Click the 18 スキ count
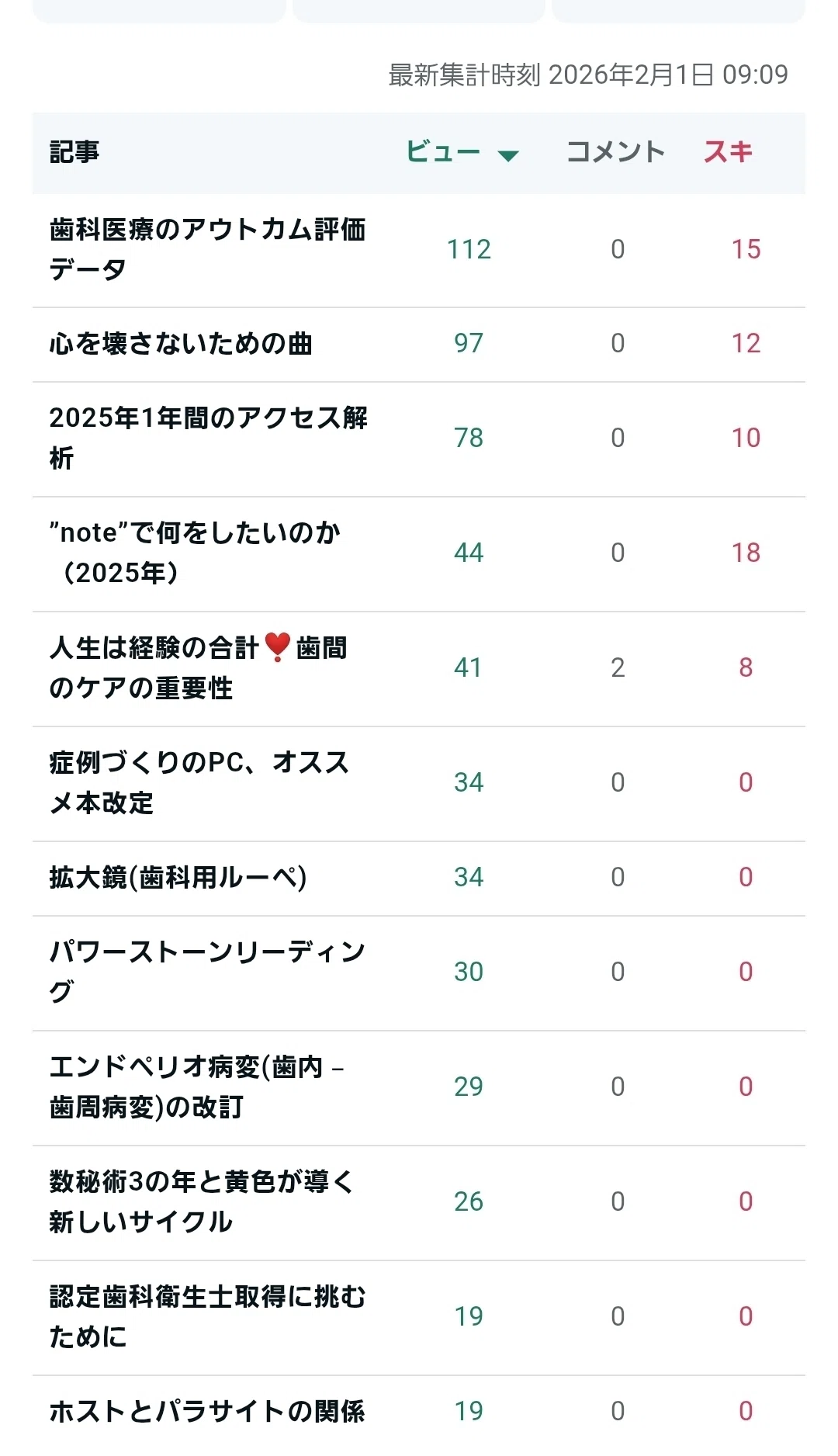Image resolution: width=838 pixels, height=1456 pixels. (746, 553)
